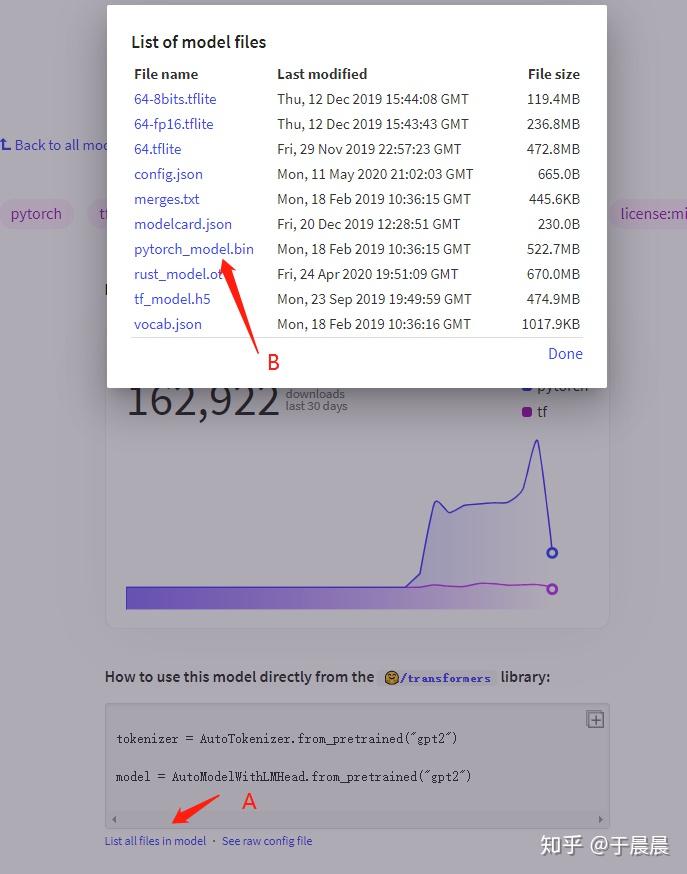The width and height of the screenshot is (687, 874).
Task: Click the left scroll arrow under the code snippet
Action: (x=113, y=819)
